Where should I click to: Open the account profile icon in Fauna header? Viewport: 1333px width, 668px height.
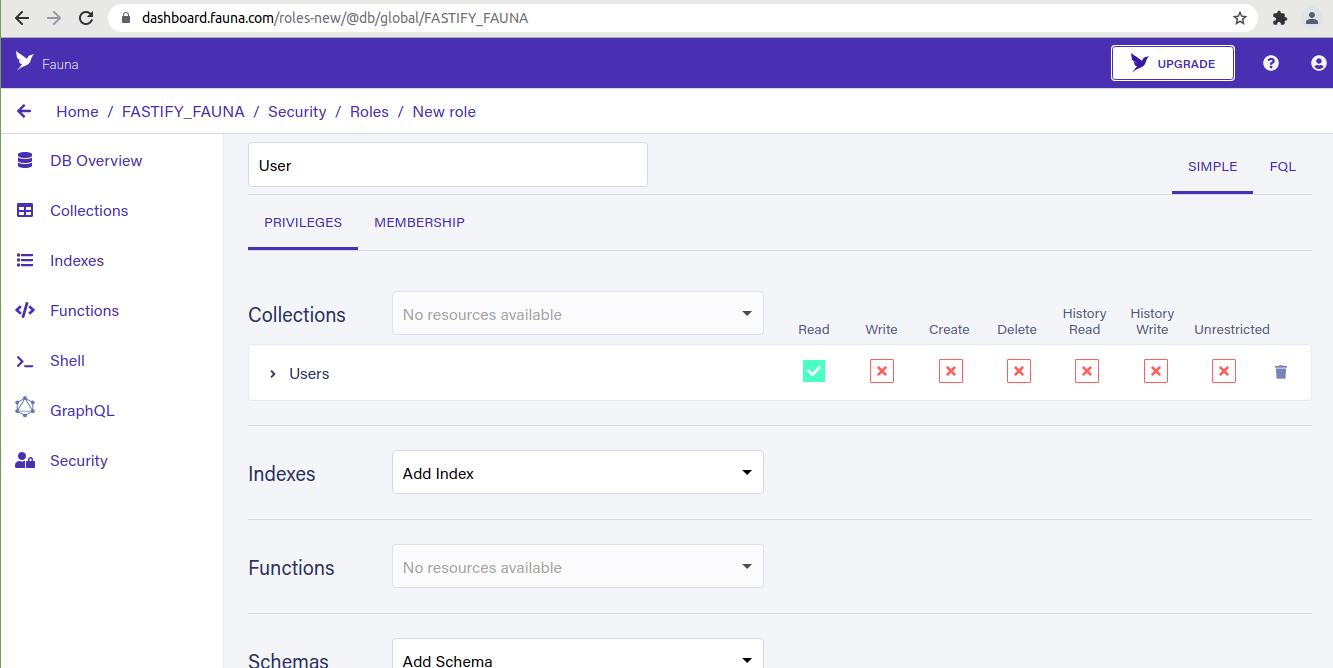[1319, 63]
